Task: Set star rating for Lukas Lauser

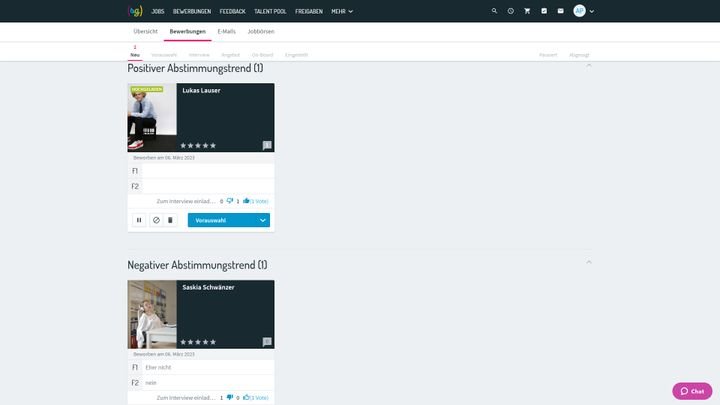Action: tap(198, 146)
